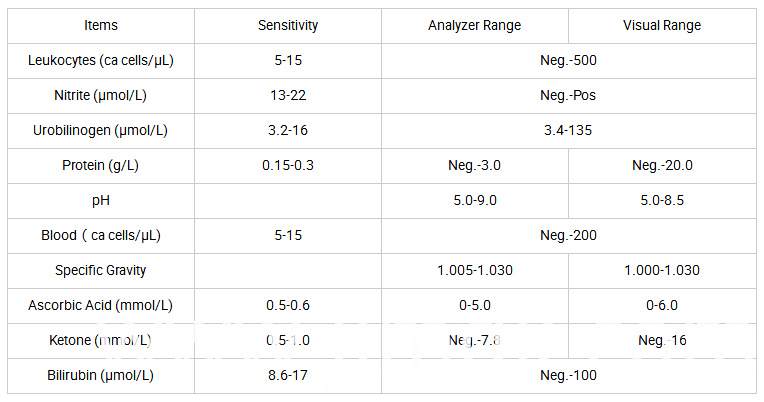Click the Visual Range column header
Screen dimensions: 764x402
(x=662, y=25)
